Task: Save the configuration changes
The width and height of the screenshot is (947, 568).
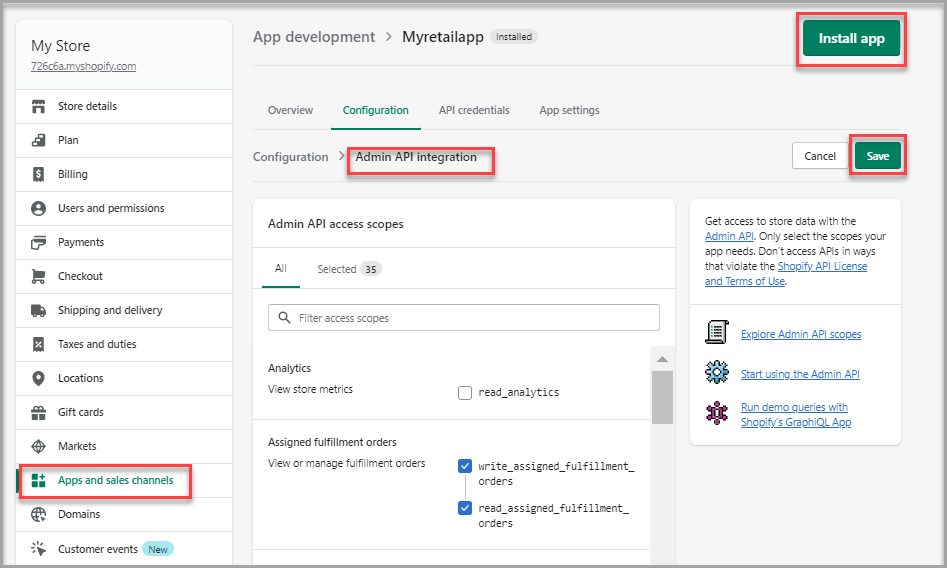Action: (x=877, y=156)
